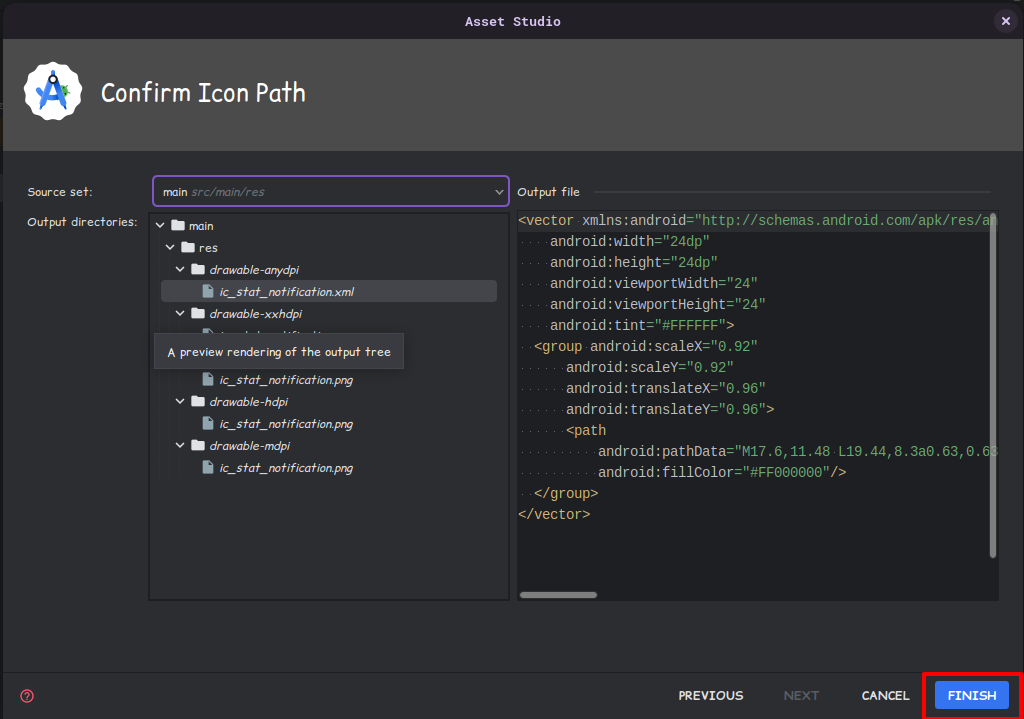
Task: Select ic_stat_notification.png under drawable-hdpi
Action: pos(285,424)
